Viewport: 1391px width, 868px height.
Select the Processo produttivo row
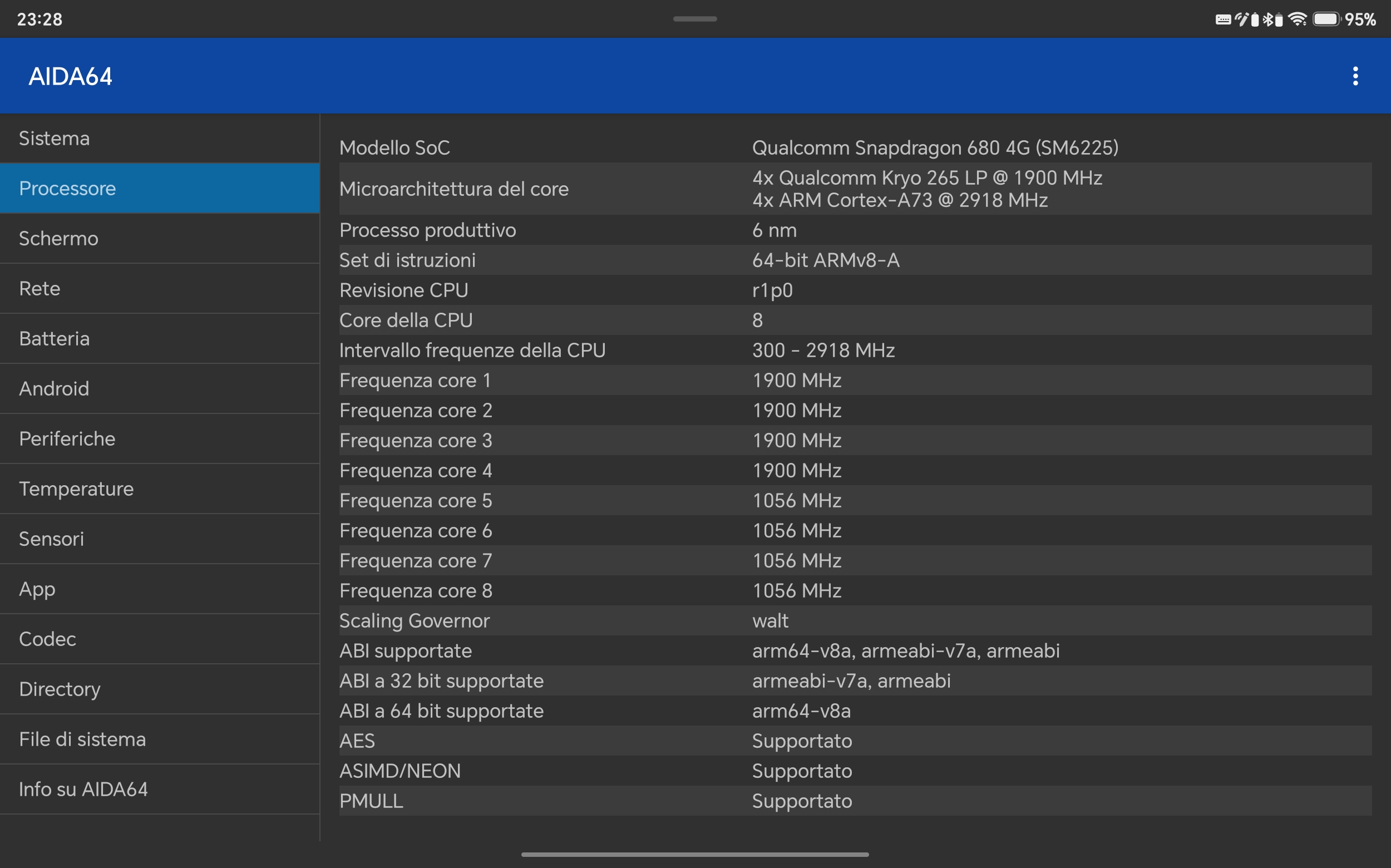pos(855,230)
